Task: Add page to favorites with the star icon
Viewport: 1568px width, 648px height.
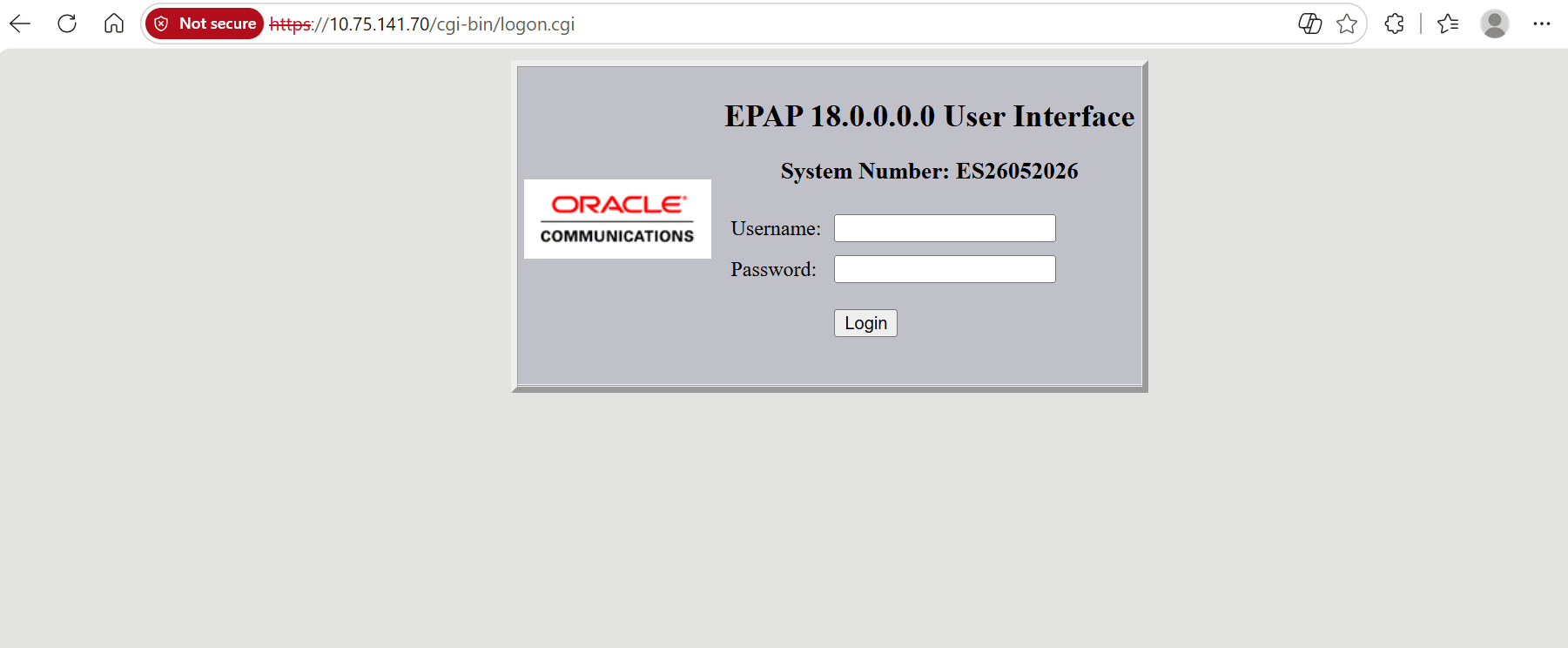Action: click(1347, 24)
